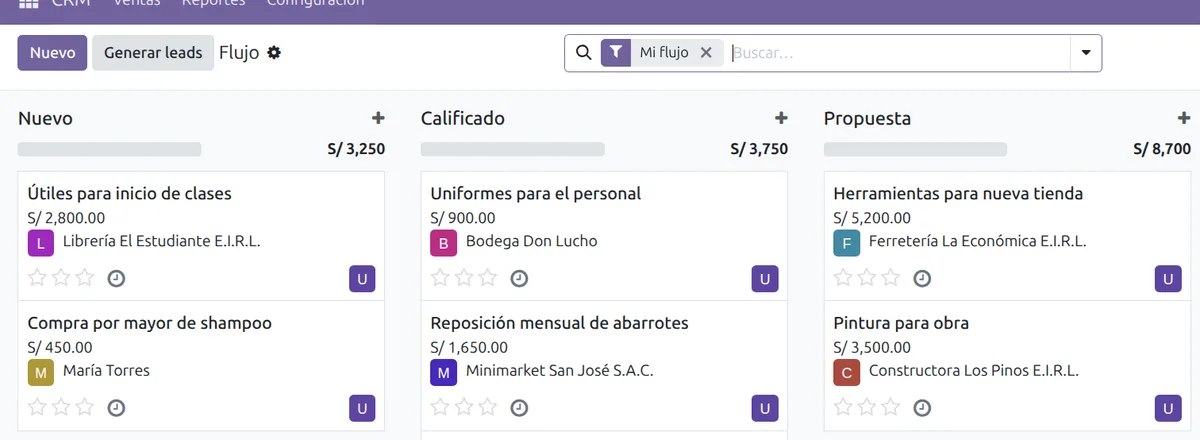Open the Ventas menu
The width and height of the screenshot is (1200, 440).
click(x=137, y=3)
